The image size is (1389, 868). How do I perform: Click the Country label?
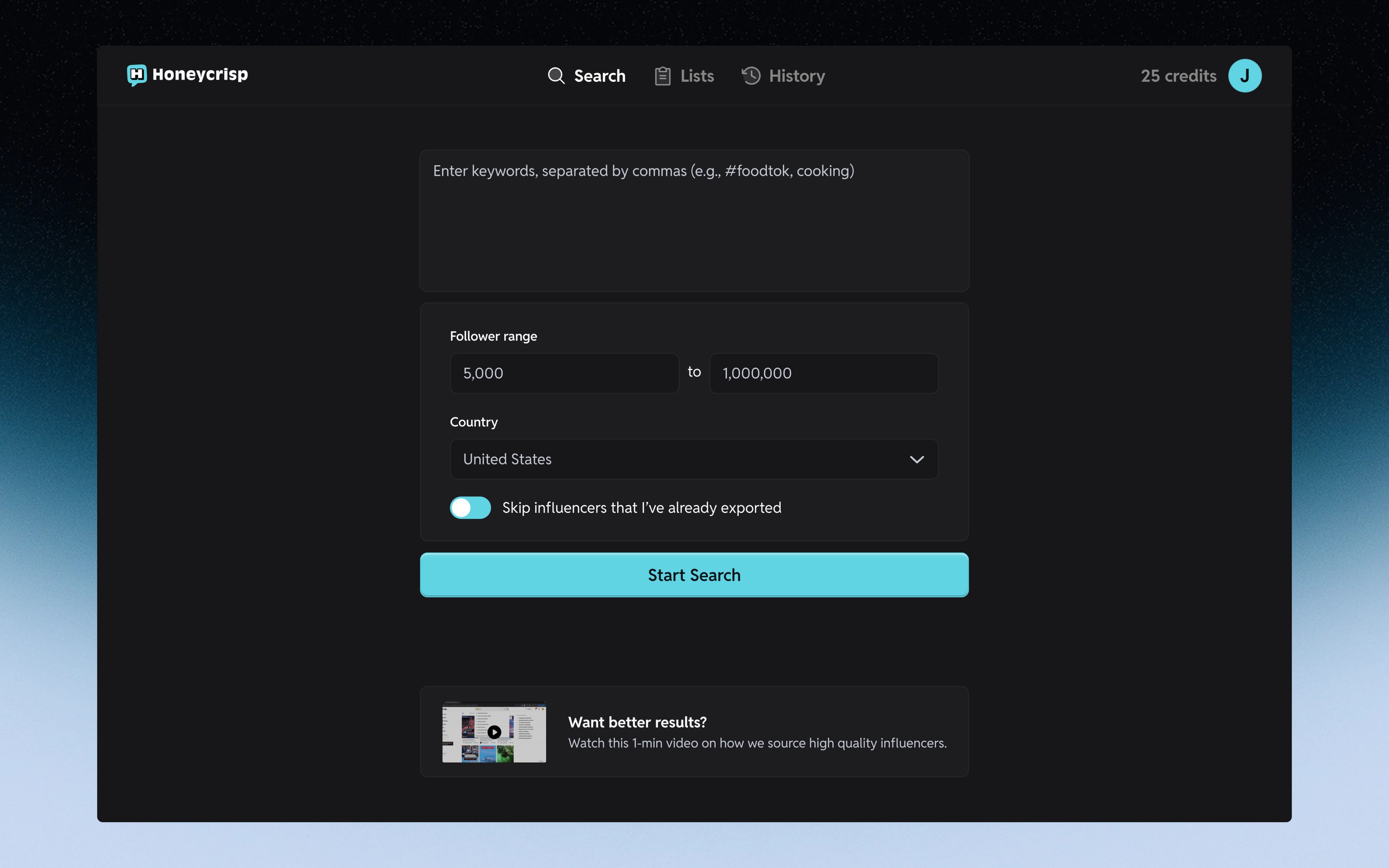[x=473, y=422]
